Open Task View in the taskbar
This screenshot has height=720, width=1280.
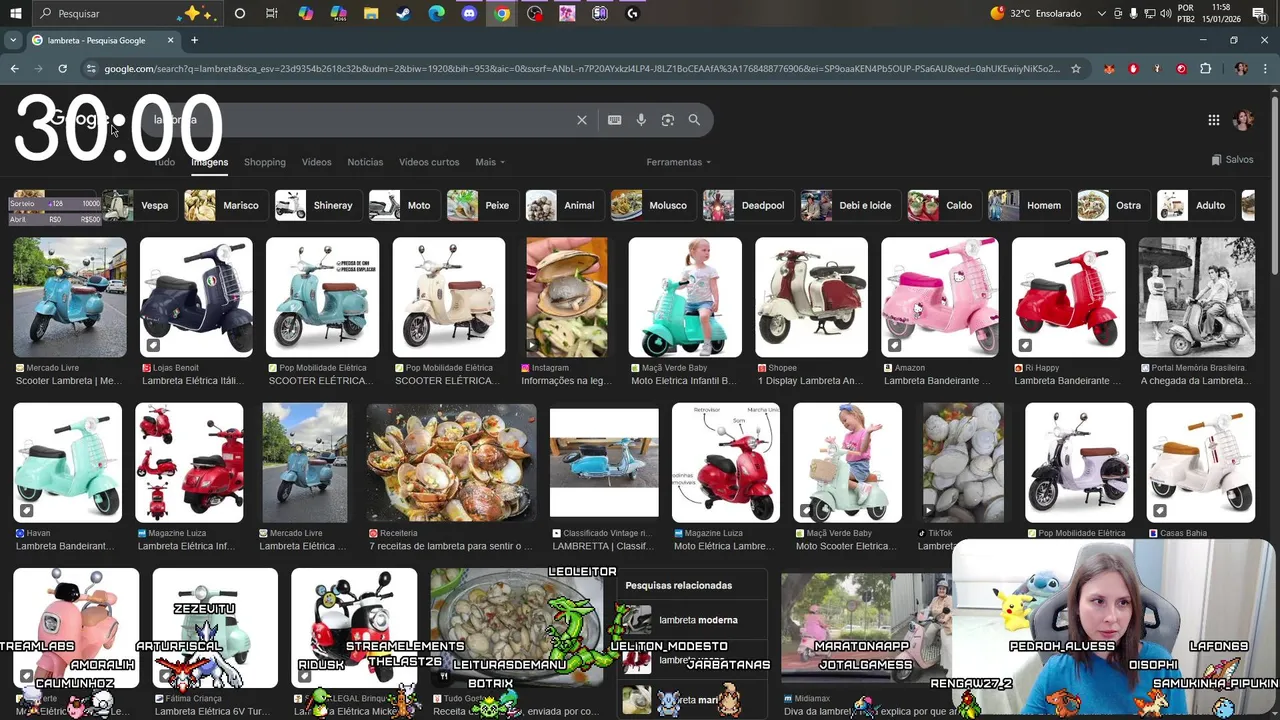pyautogui.click(x=272, y=14)
